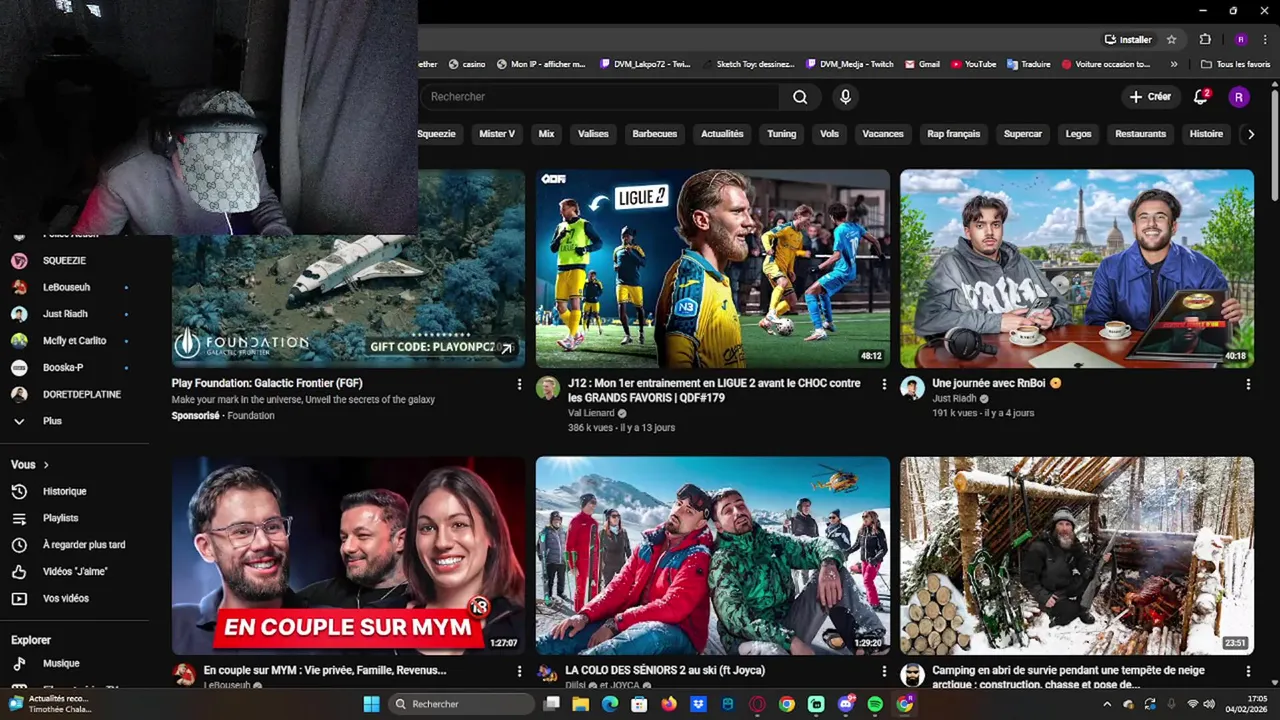Click the YouTube Rechercher search field
This screenshot has height=720, width=1280.
pyautogui.click(x=600, y=97)
